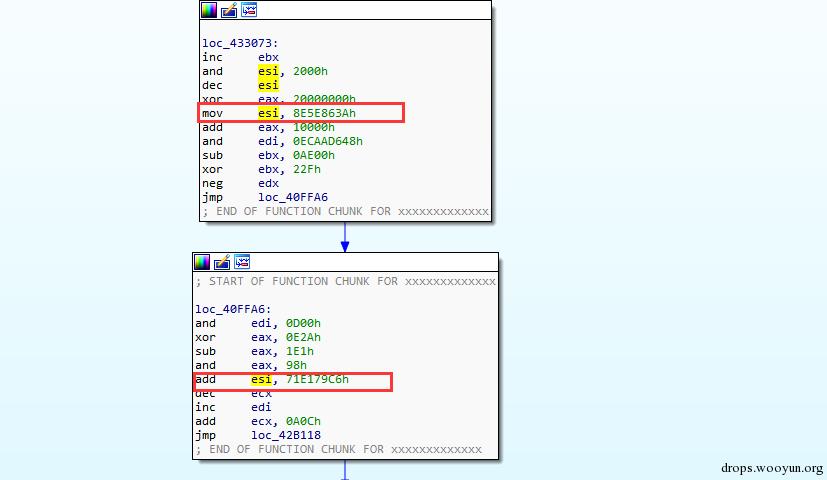Click highlighted esi in add esi, 71E179C6h

261,379
